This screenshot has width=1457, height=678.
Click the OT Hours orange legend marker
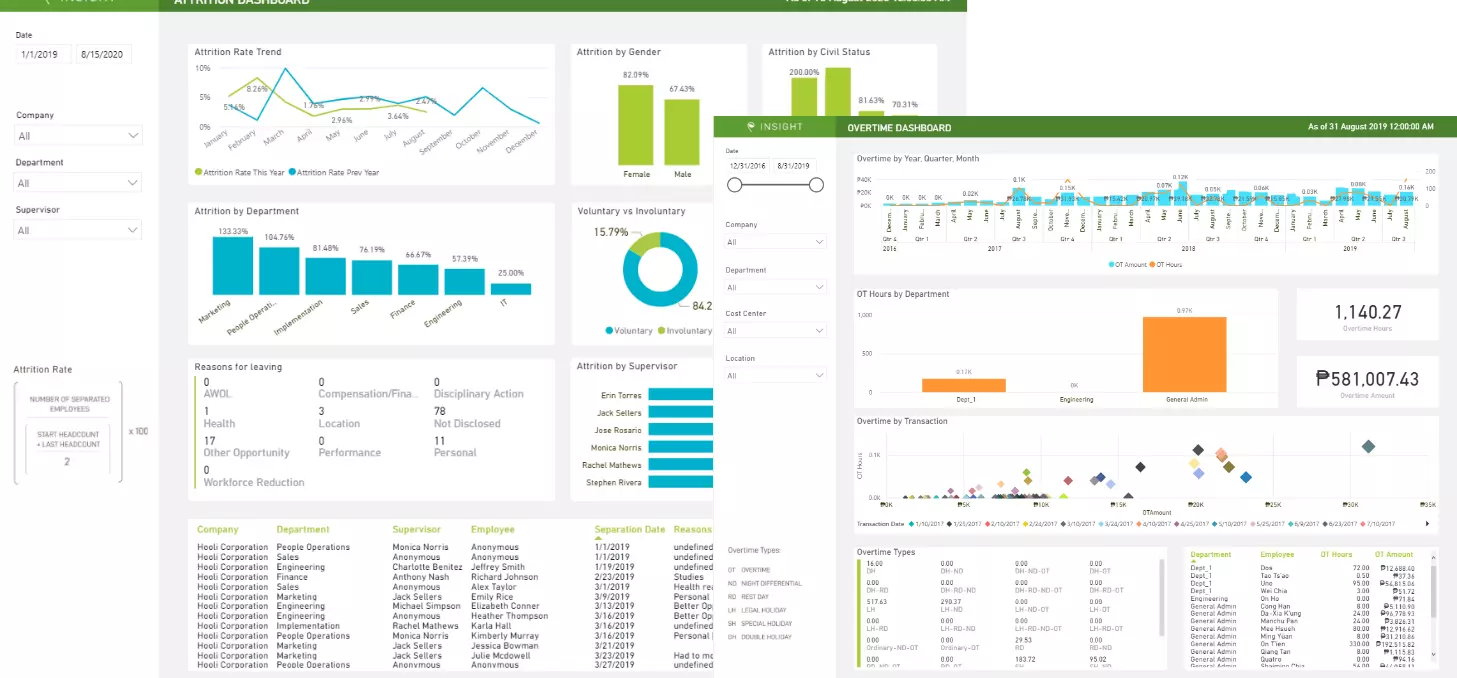coord(1149,265)
